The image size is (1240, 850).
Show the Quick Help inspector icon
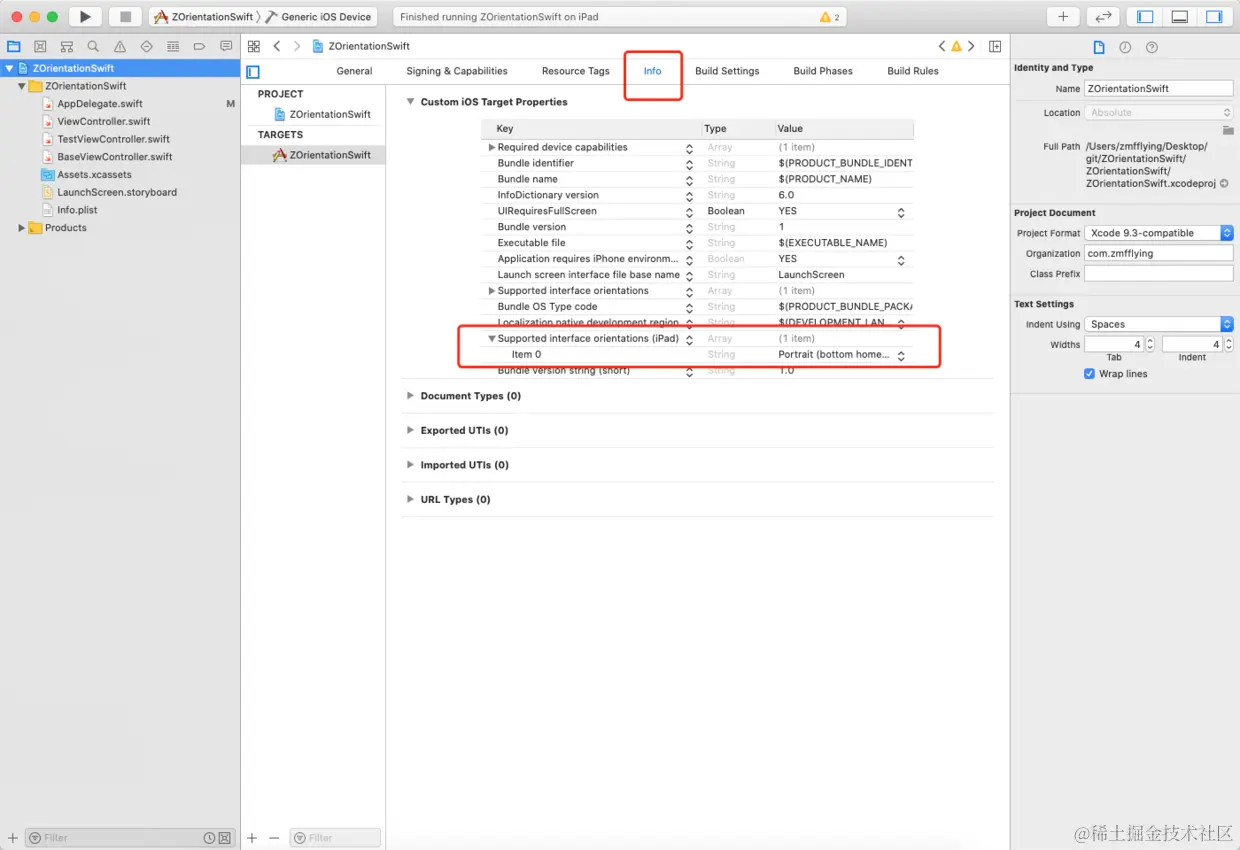[x=1152, y=47]
